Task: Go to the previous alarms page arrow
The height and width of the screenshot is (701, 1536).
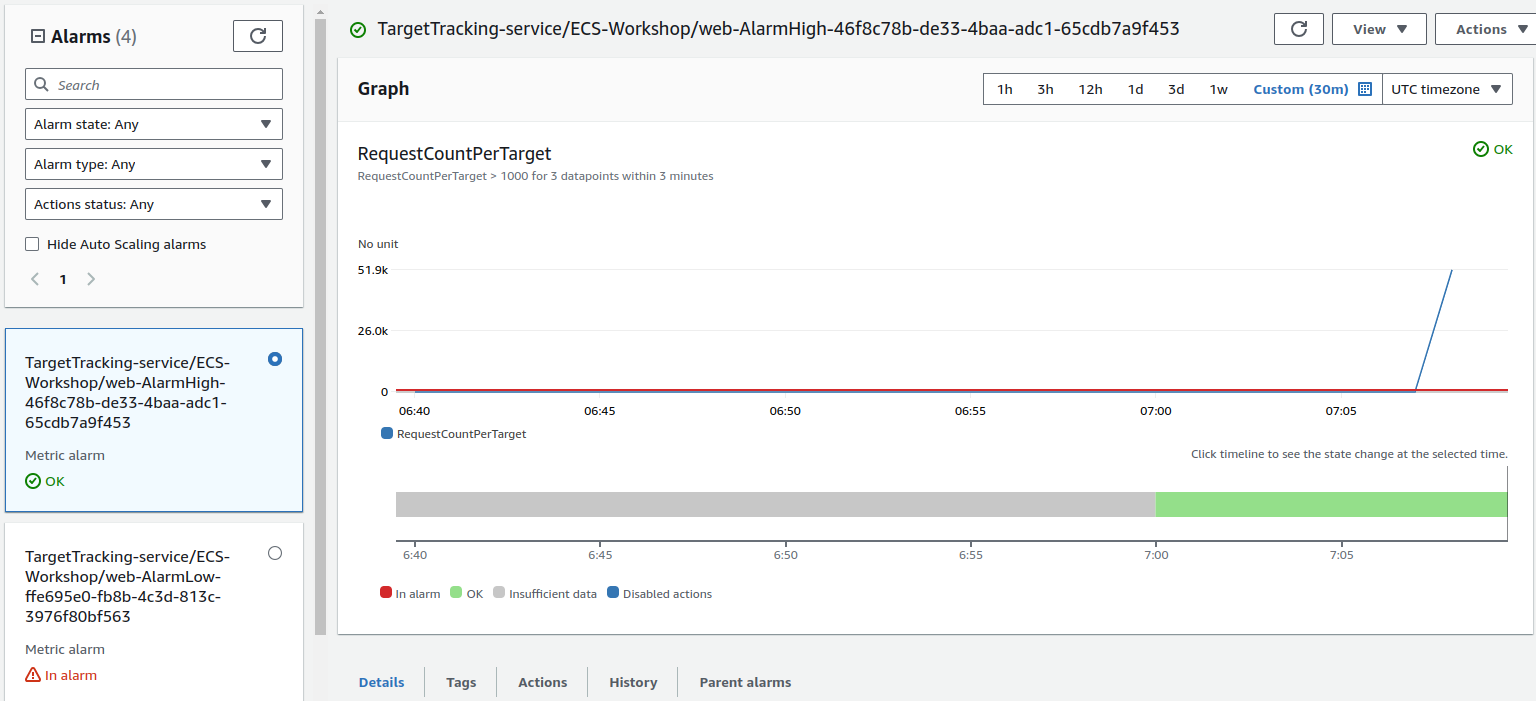Action: (35, 279)
